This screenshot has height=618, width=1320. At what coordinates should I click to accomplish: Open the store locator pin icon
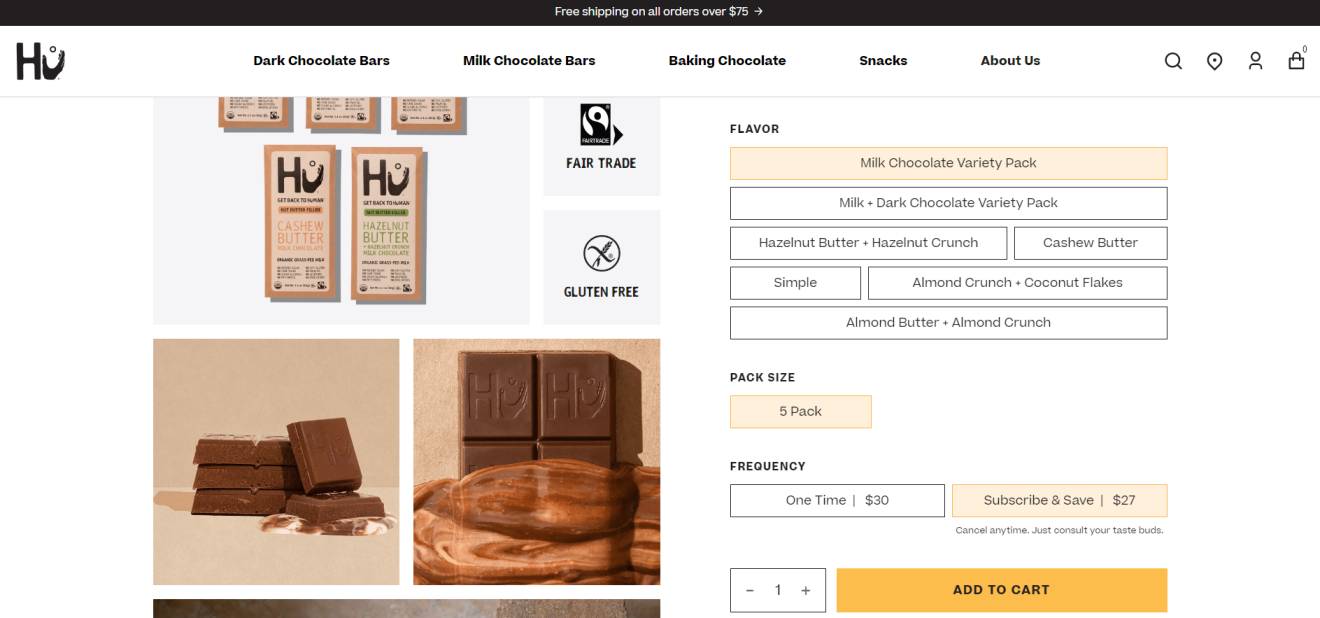coord(1214,61)
